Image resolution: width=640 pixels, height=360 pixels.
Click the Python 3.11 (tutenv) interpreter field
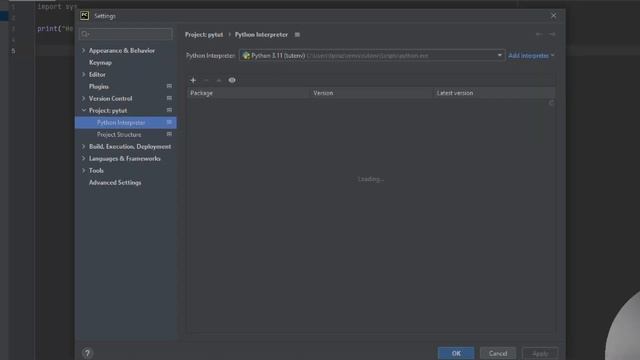(372, 56)
